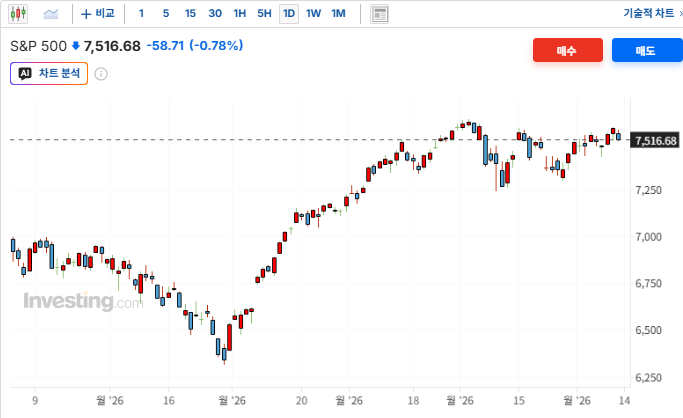Open the AI 차트 분석 button

pos(49,73)
